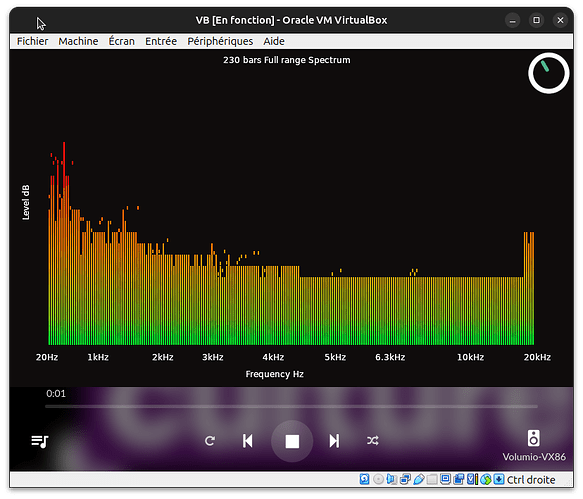The image size is (583, 499).
Task: Click the circular volume knob
Action: pos(548,73)
